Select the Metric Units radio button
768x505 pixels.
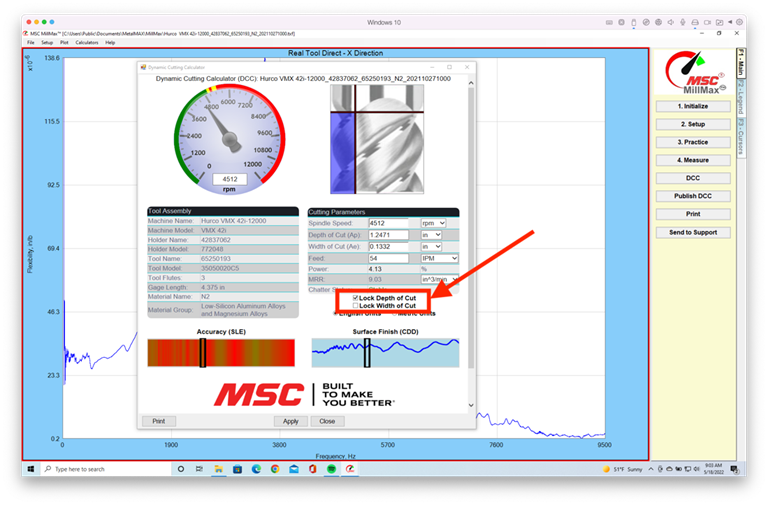[395, 314]
